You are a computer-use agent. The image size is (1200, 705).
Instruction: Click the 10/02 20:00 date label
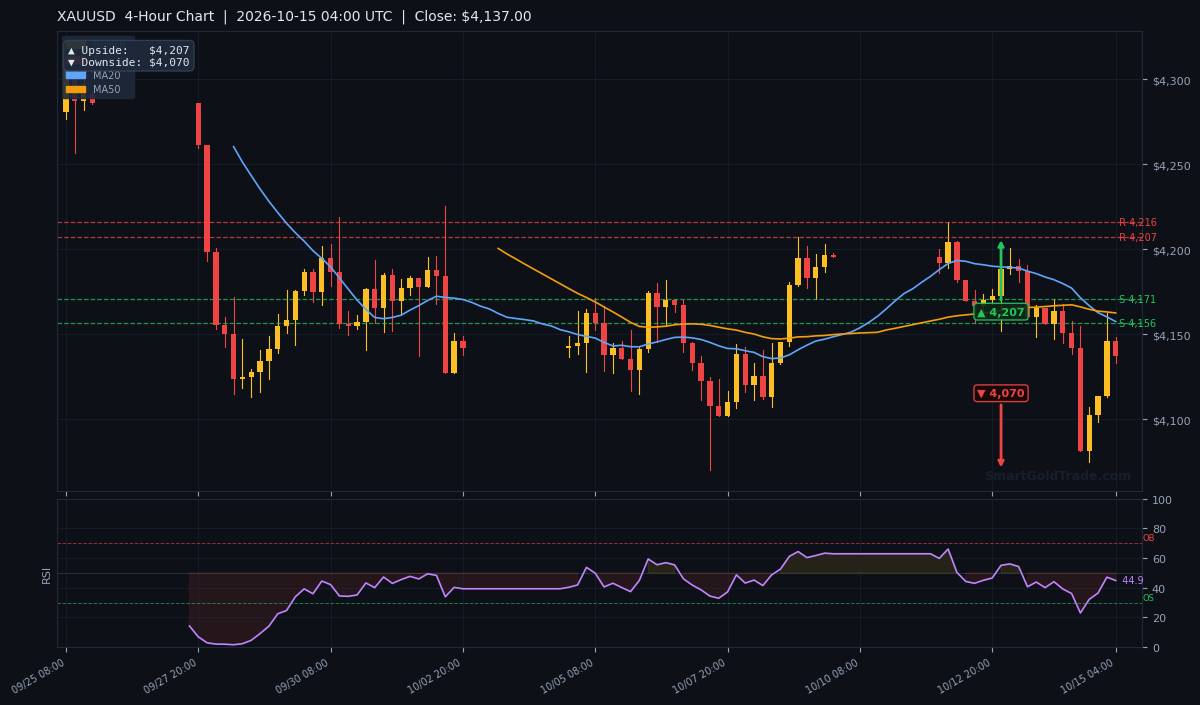437,677
